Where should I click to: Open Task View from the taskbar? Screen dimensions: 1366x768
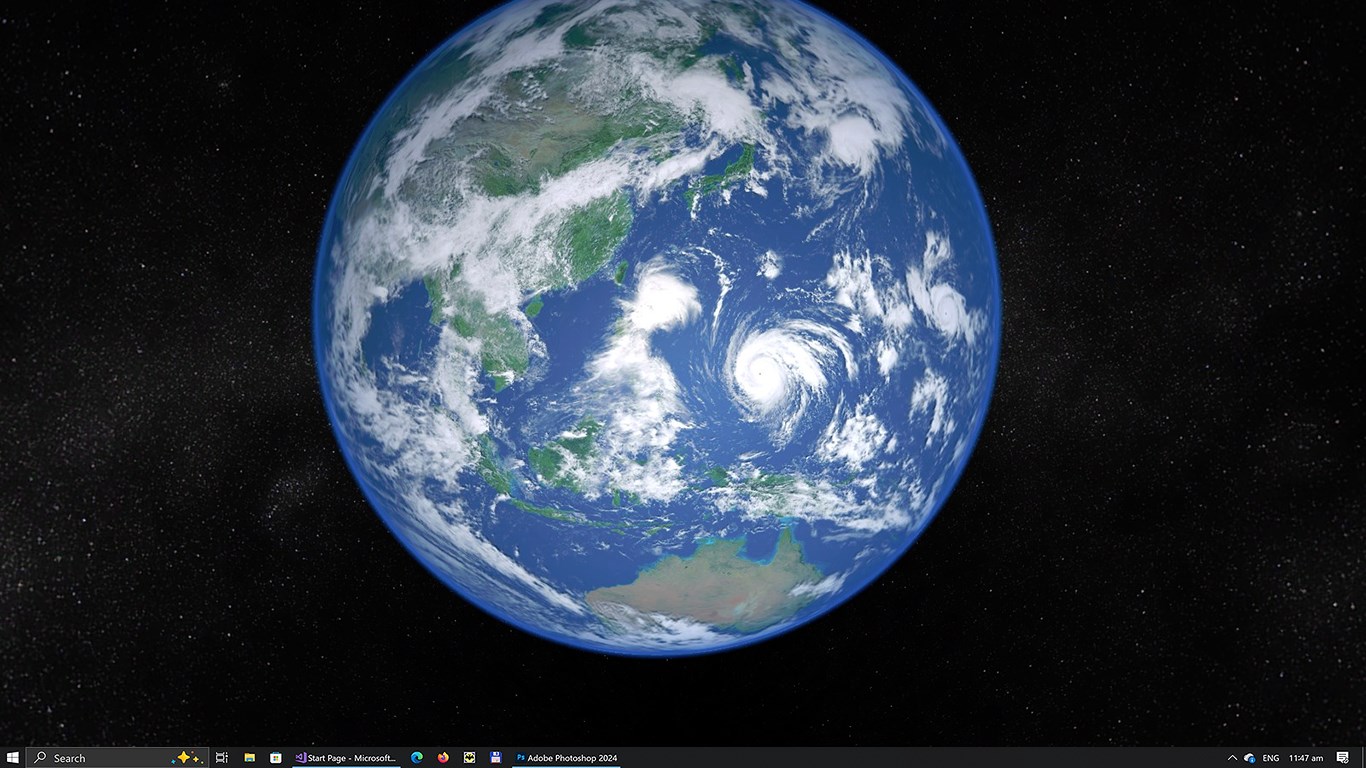pos(222,758)
